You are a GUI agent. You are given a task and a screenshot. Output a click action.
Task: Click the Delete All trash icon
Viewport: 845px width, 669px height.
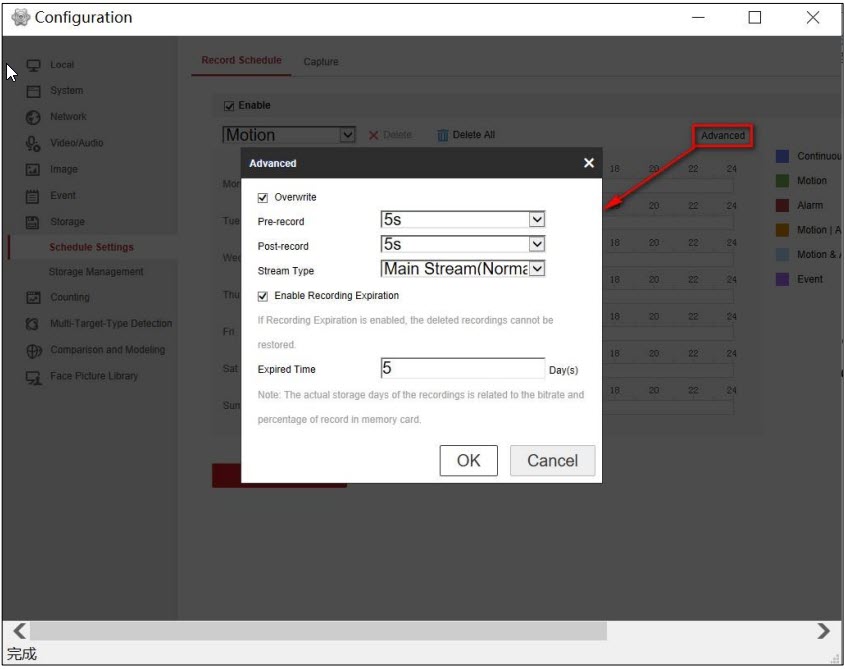click(442, 135)
